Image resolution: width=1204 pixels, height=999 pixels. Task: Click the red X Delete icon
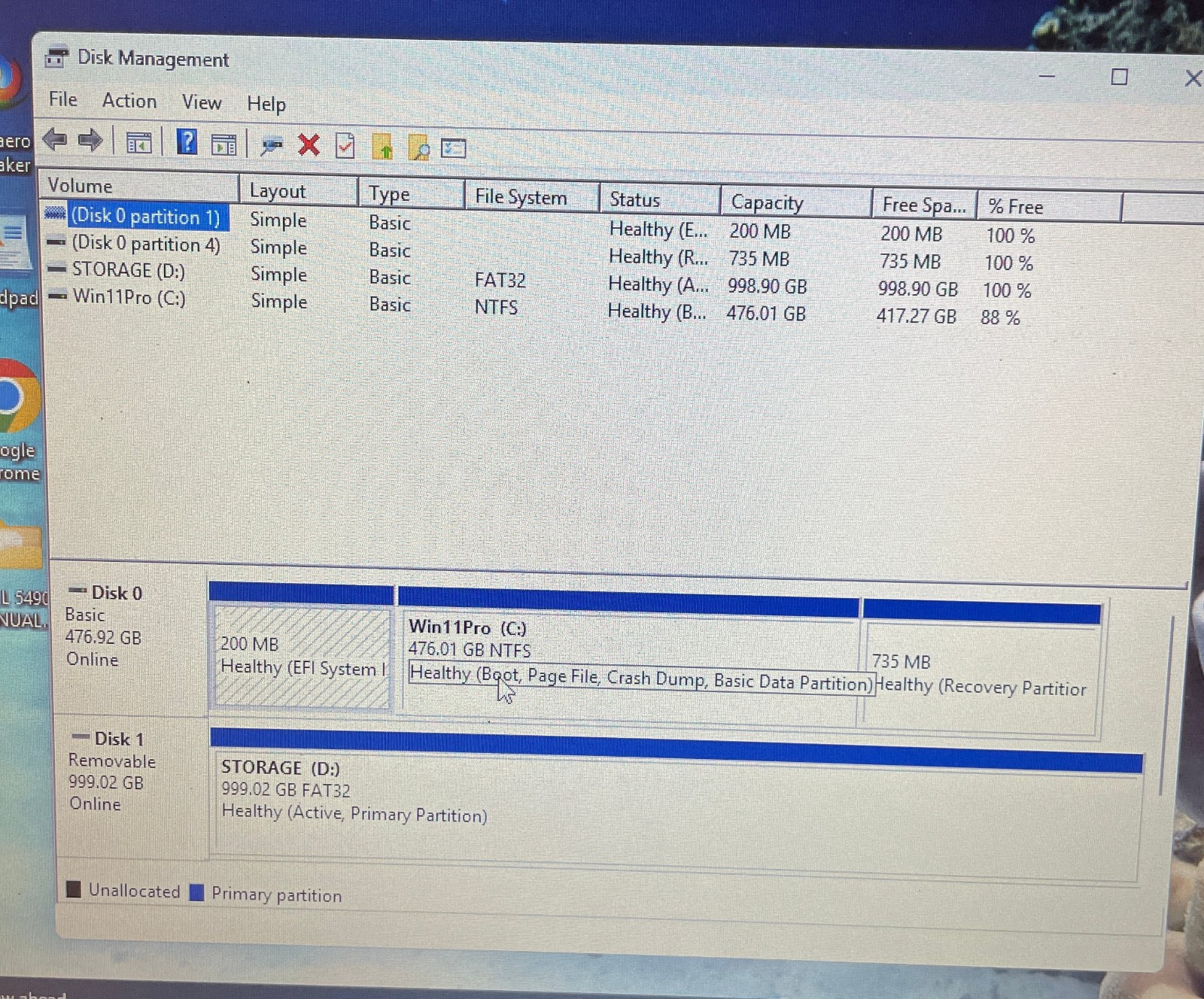pos(309,144)
